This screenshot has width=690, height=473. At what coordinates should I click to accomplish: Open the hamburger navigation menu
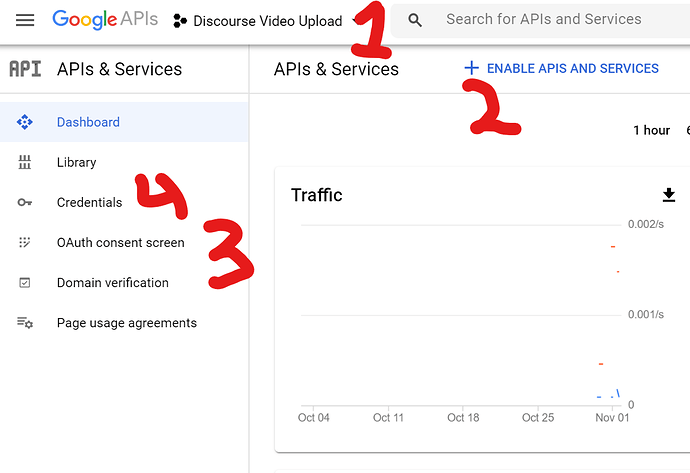25,20
